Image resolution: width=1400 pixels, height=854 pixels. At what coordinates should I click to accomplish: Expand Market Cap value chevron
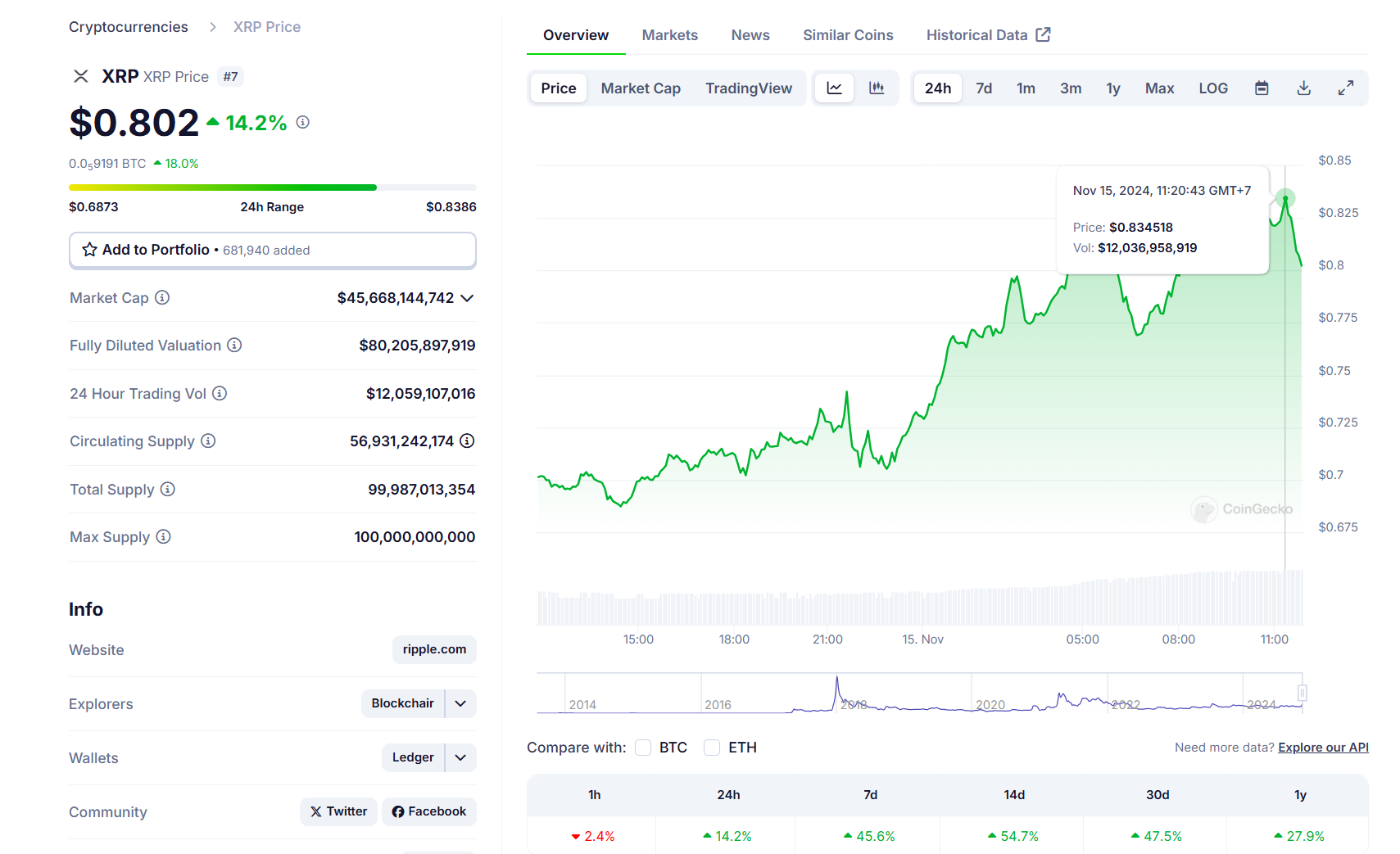(x=467, y=298)
